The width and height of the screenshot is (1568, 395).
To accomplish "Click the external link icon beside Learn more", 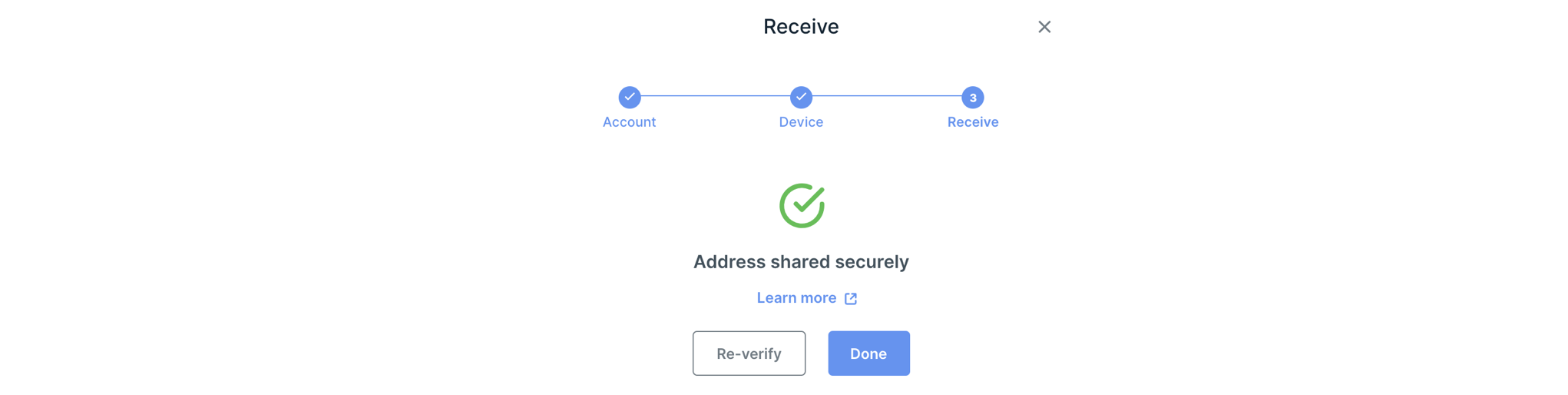I will [x=851, y=299].
